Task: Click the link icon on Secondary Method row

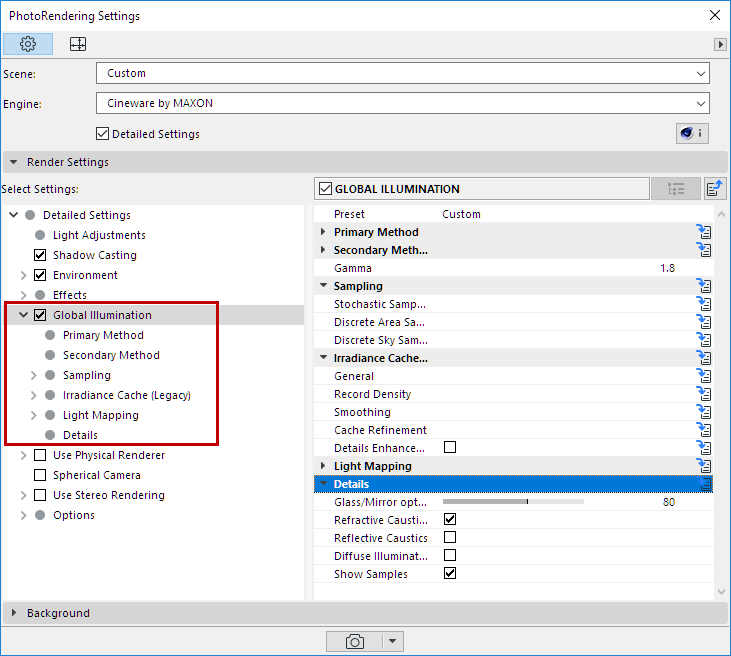Action: pos(704,250)
